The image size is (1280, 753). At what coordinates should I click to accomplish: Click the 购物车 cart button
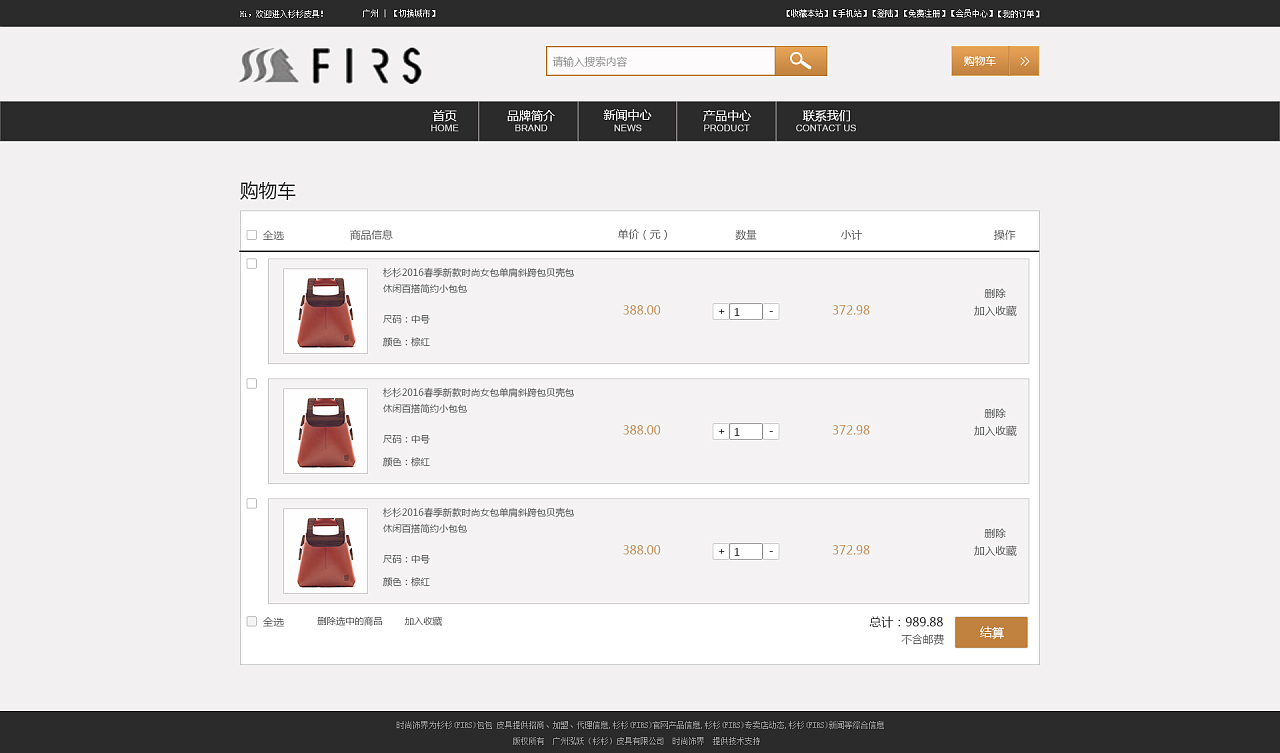980,60
